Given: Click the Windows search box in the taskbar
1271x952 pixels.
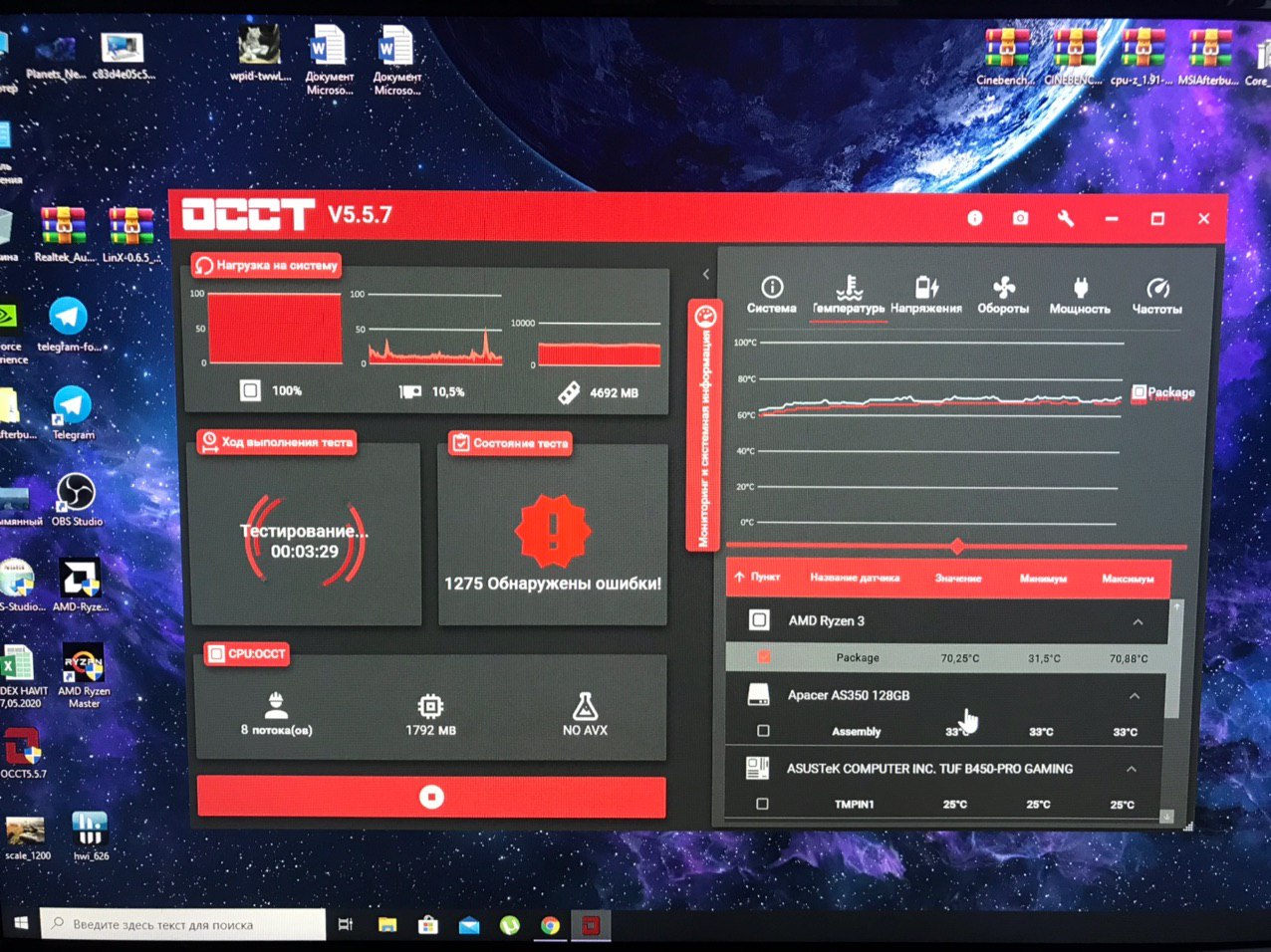Looking at the screenshot, I should click(184, 924).
